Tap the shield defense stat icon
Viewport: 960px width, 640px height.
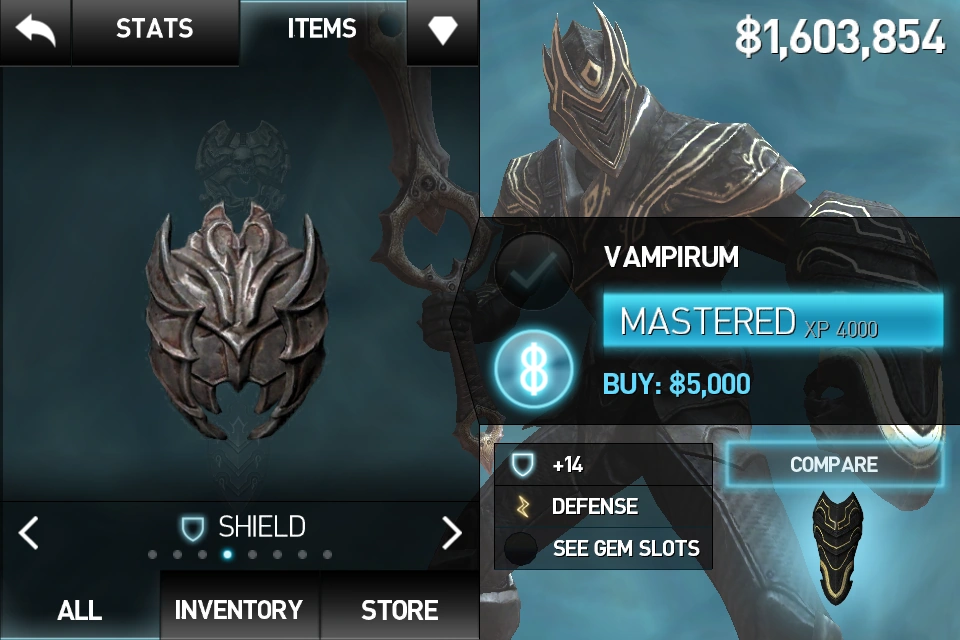[523, 465]
